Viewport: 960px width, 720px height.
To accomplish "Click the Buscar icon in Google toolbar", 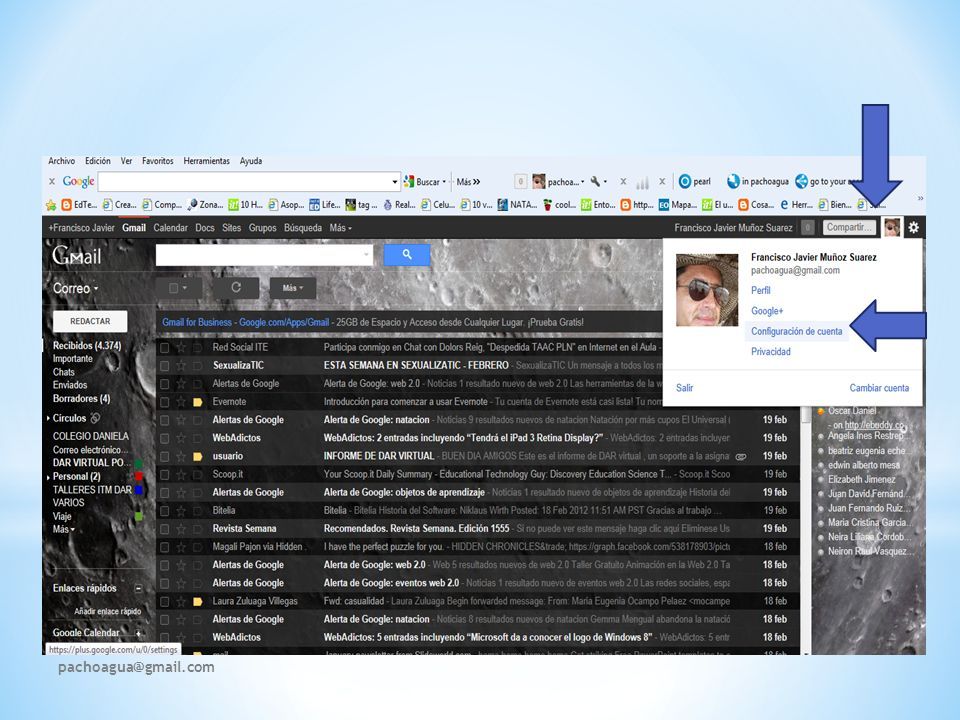I will [409, 182].
